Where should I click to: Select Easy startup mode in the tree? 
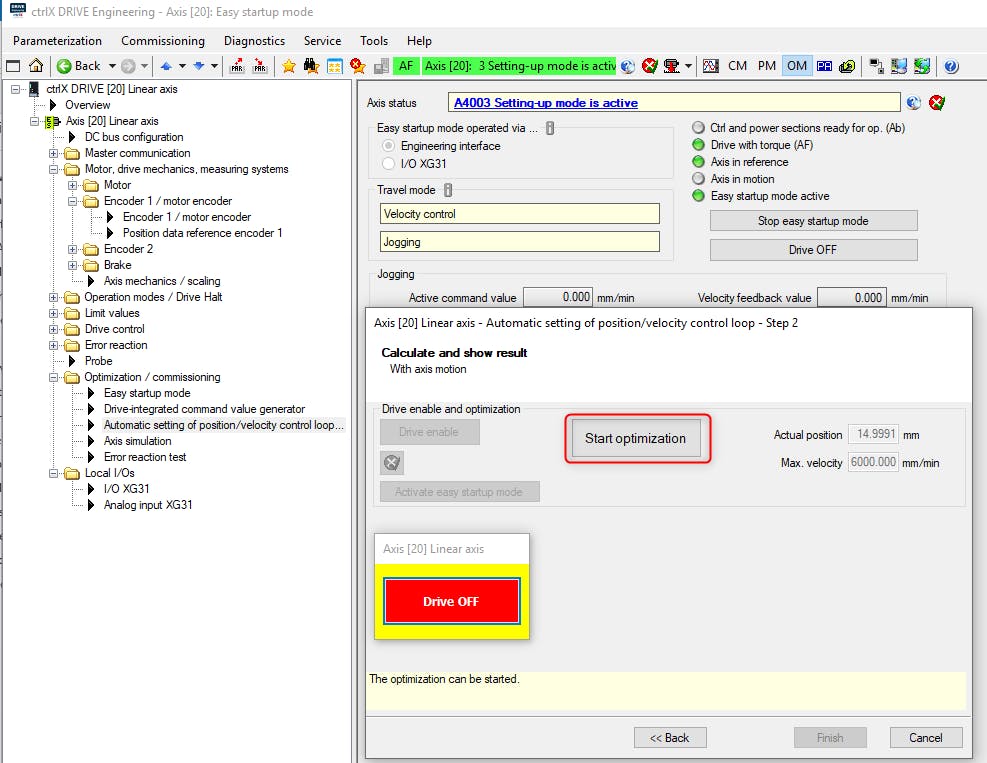147,393
